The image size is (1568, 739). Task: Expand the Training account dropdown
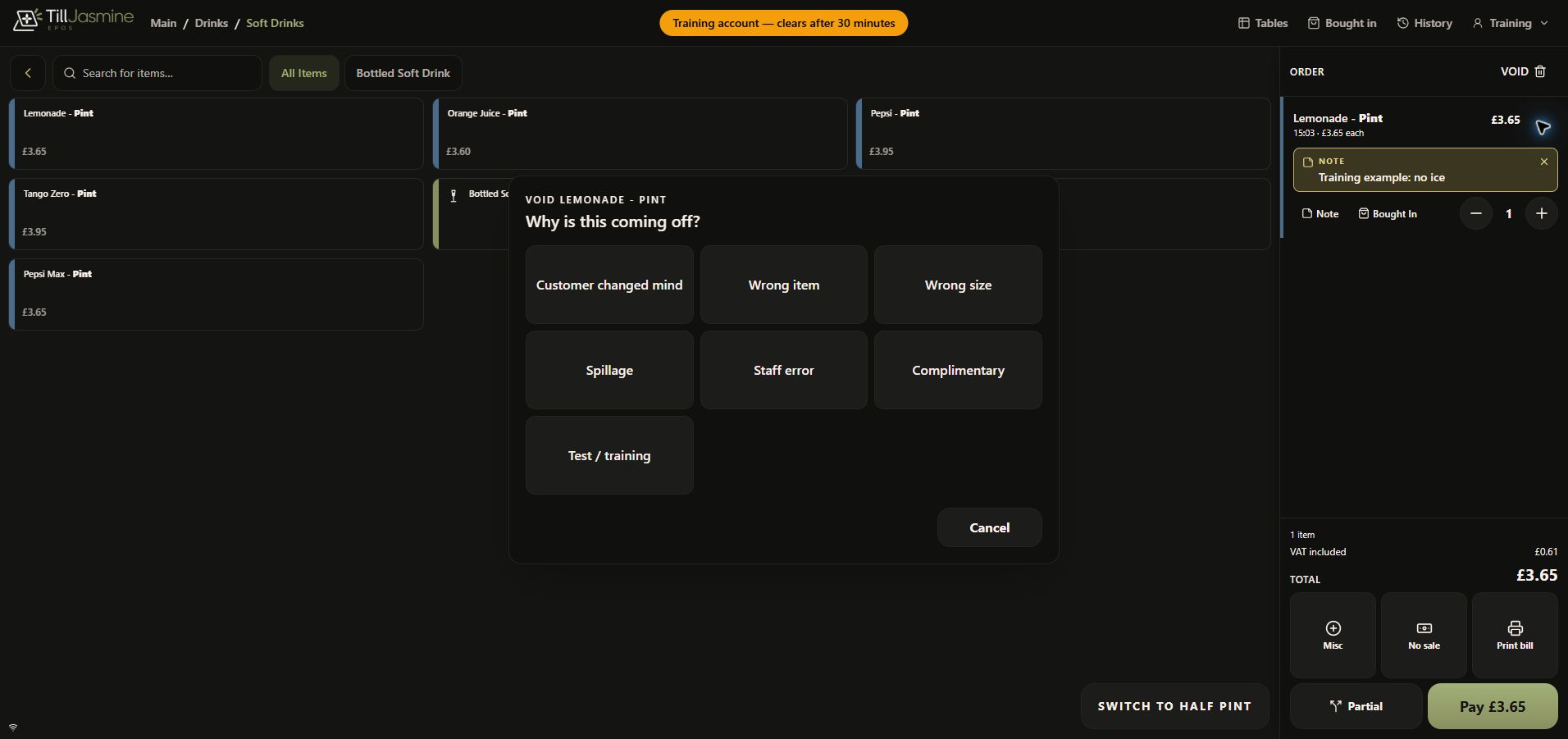click(1510, 23)
